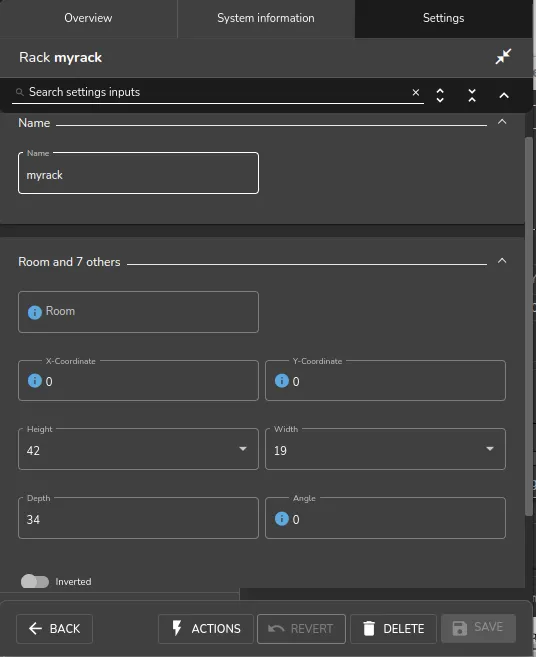Click the Y-Coordinate field
The width and height of the screenshot is (536, 657).
coord(385,380)
